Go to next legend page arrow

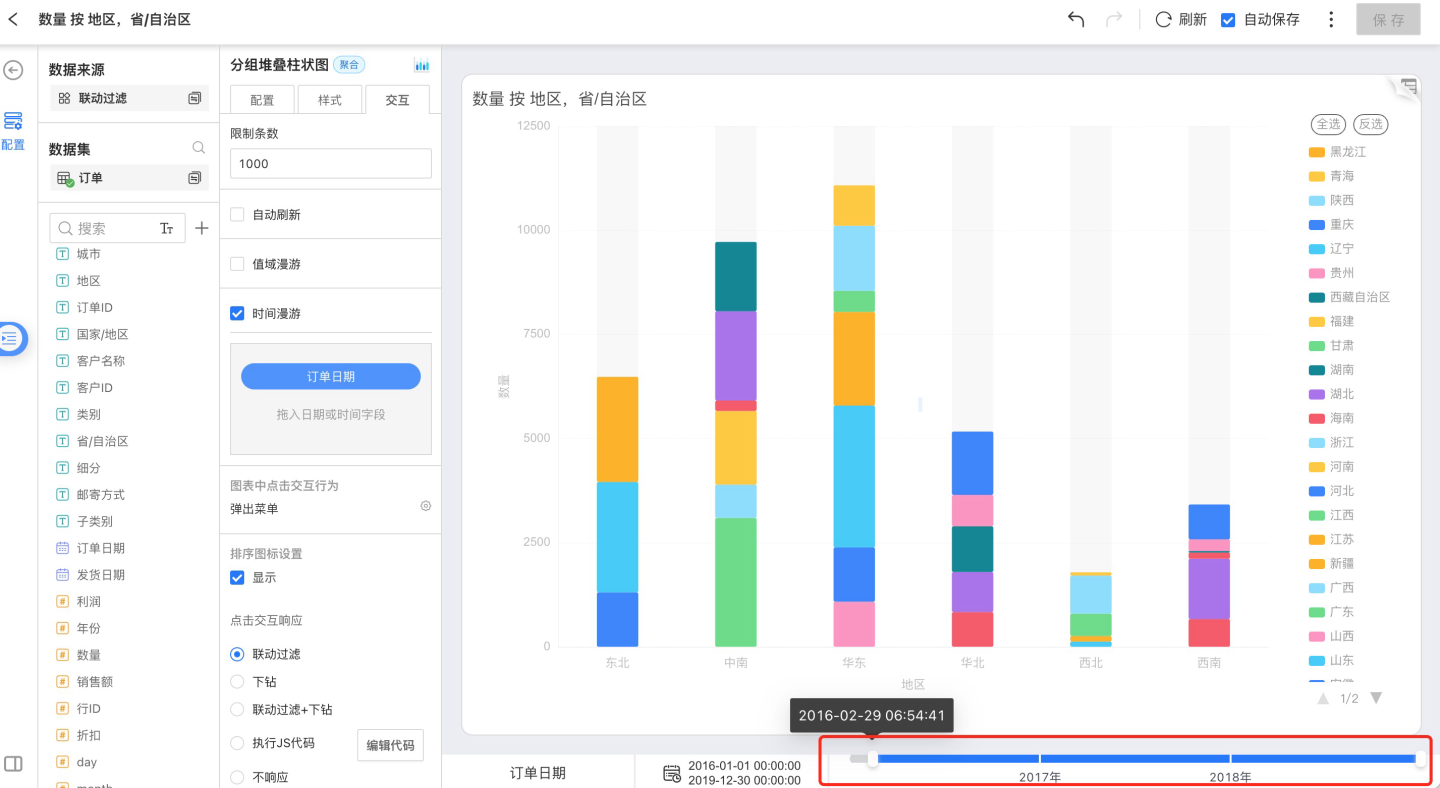(x=1376, y=698)
